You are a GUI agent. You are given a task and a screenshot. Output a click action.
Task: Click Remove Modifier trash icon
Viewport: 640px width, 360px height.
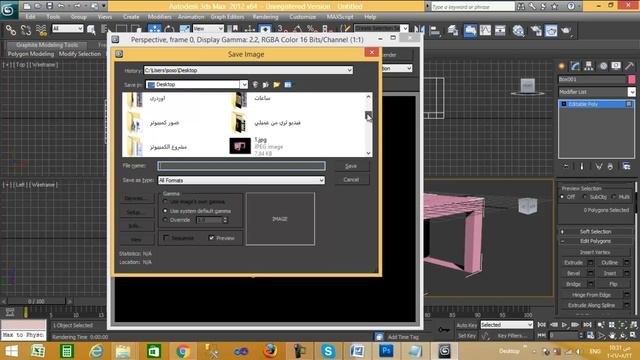pyautogui.click(x=610, y=166)
